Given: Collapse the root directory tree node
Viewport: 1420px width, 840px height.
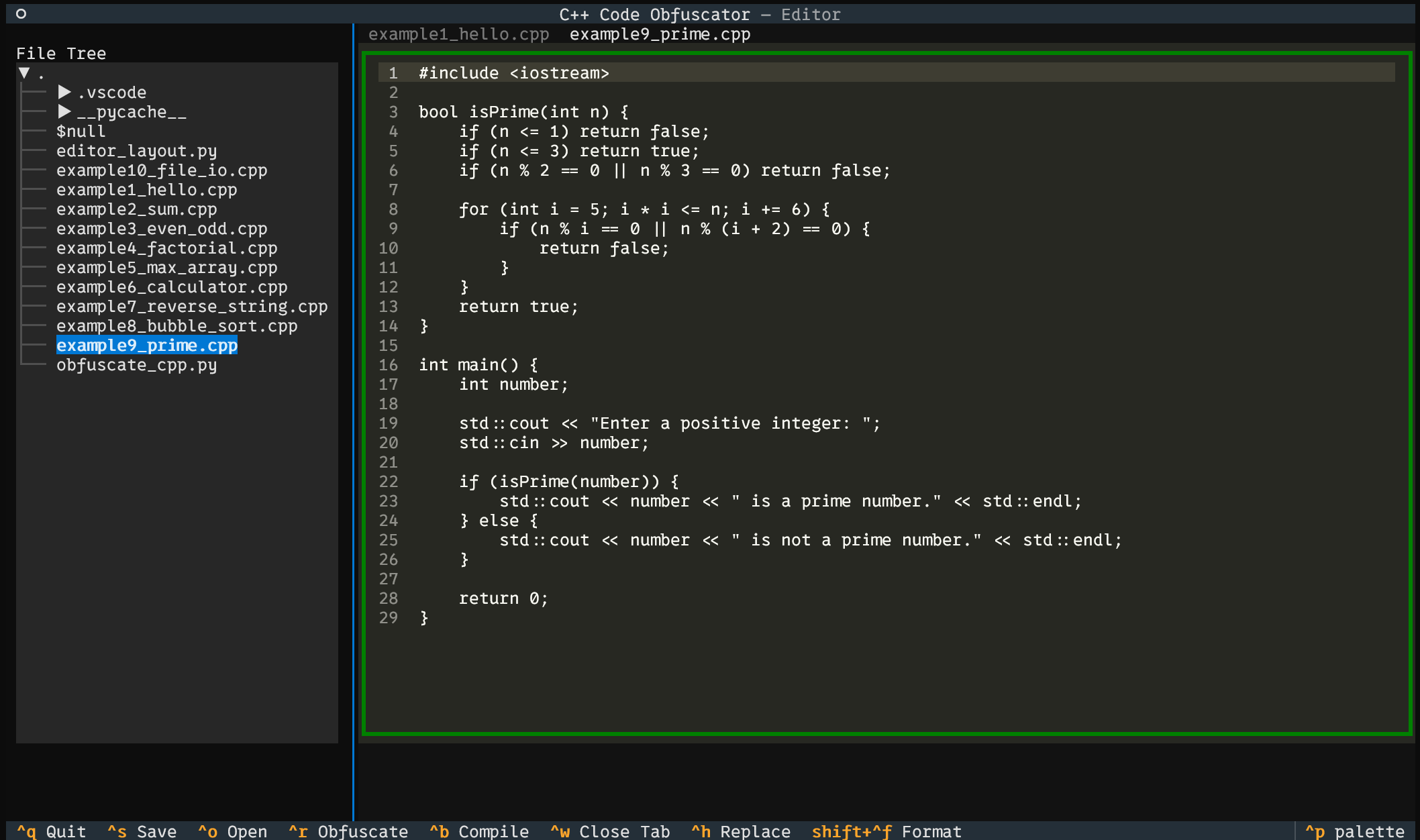Looking at the screenshot, I should (25, 73).
